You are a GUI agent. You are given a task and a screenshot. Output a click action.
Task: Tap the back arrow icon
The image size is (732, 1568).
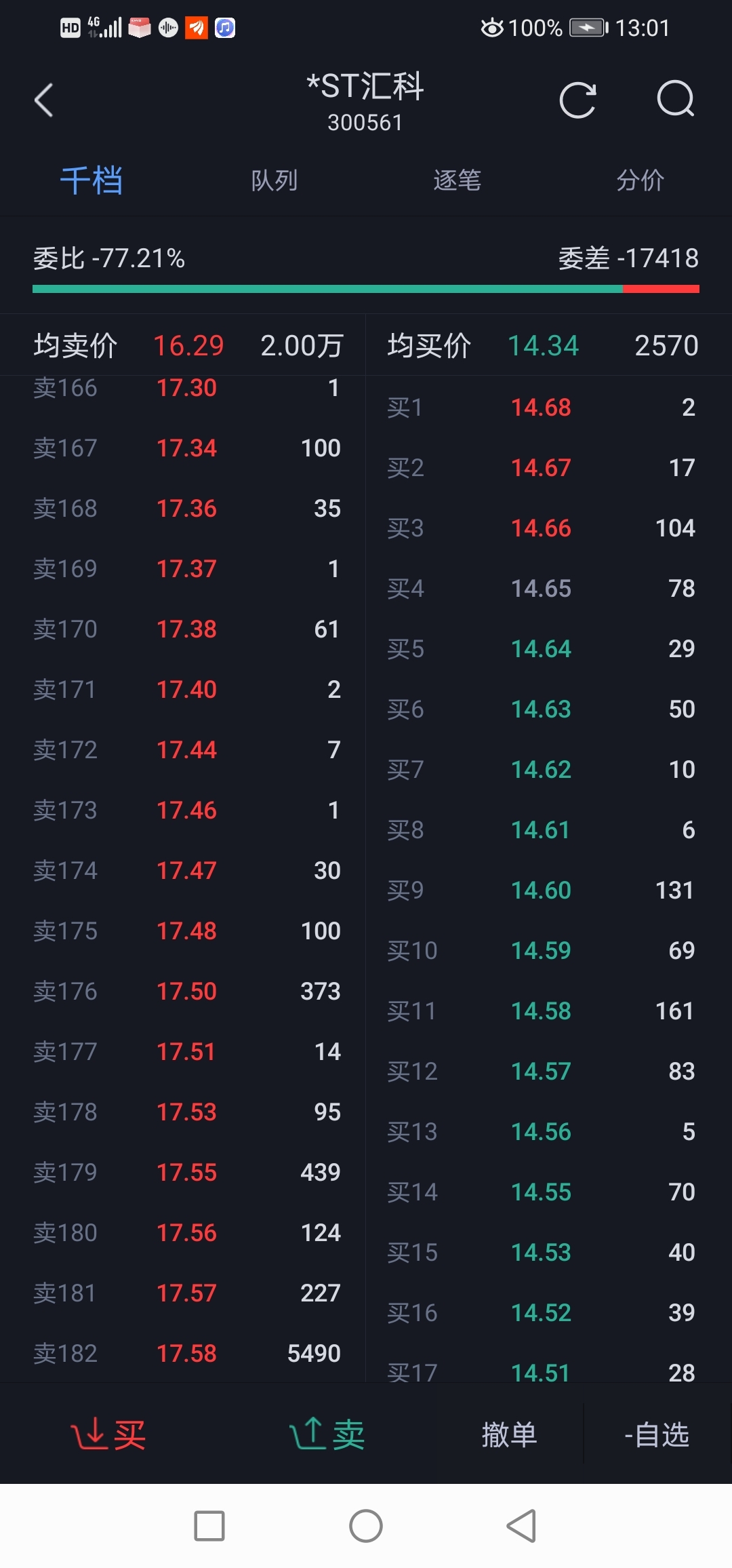[x=44, y=100]
